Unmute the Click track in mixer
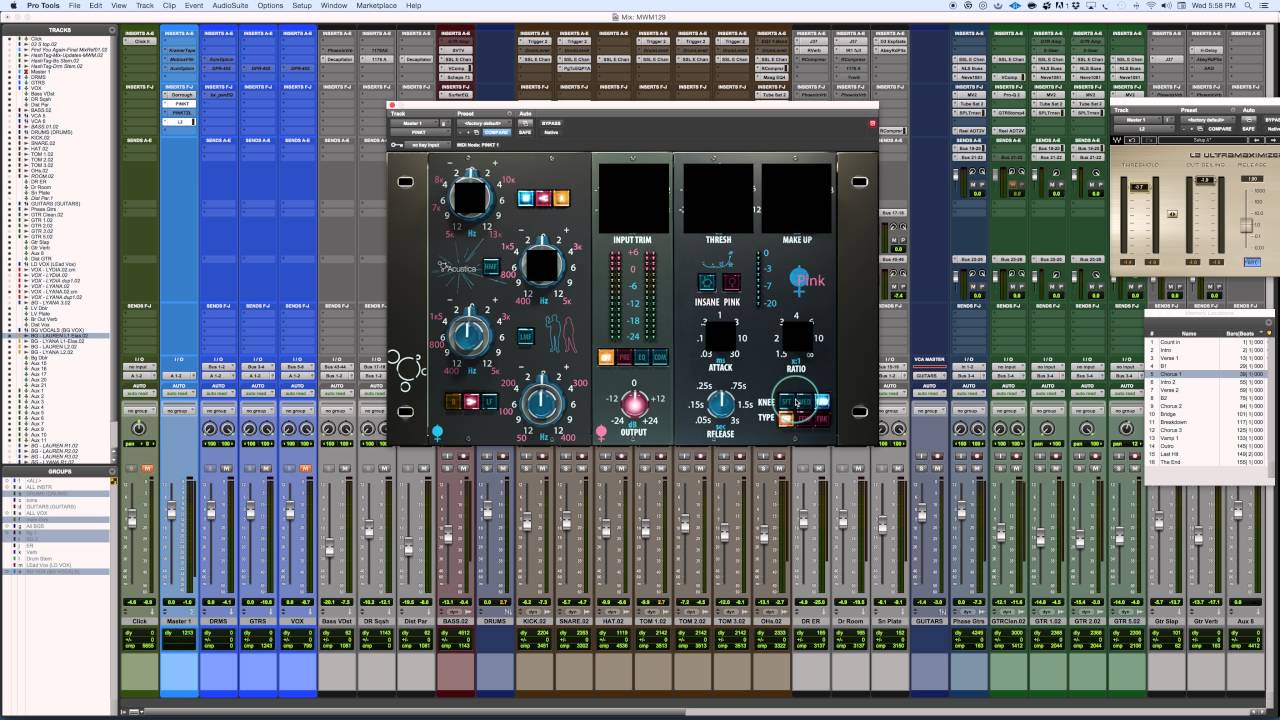Screen dimensions: 1280x720 tap(146, 468)
